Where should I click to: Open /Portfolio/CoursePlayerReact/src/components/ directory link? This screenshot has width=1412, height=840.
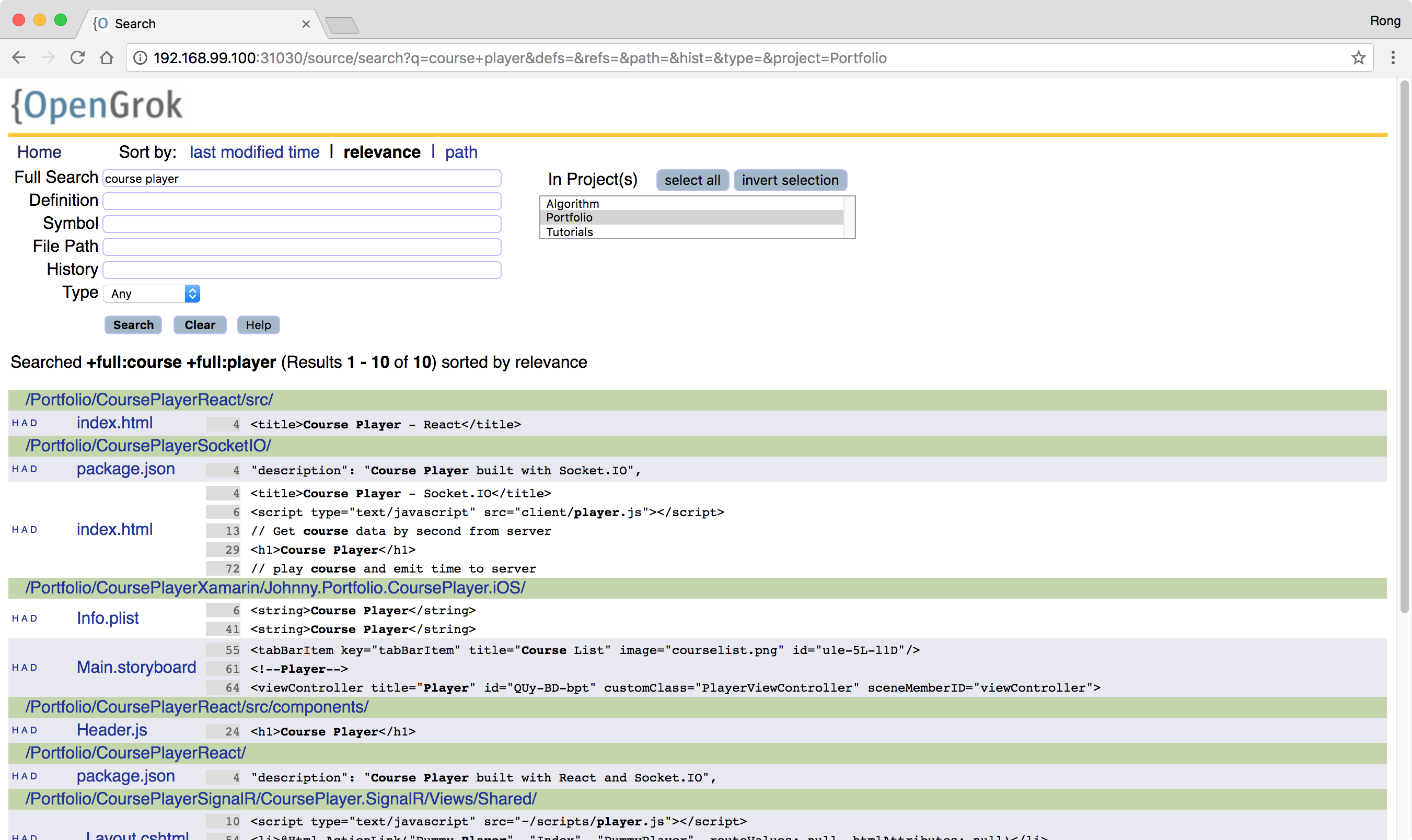pos(196,707)
